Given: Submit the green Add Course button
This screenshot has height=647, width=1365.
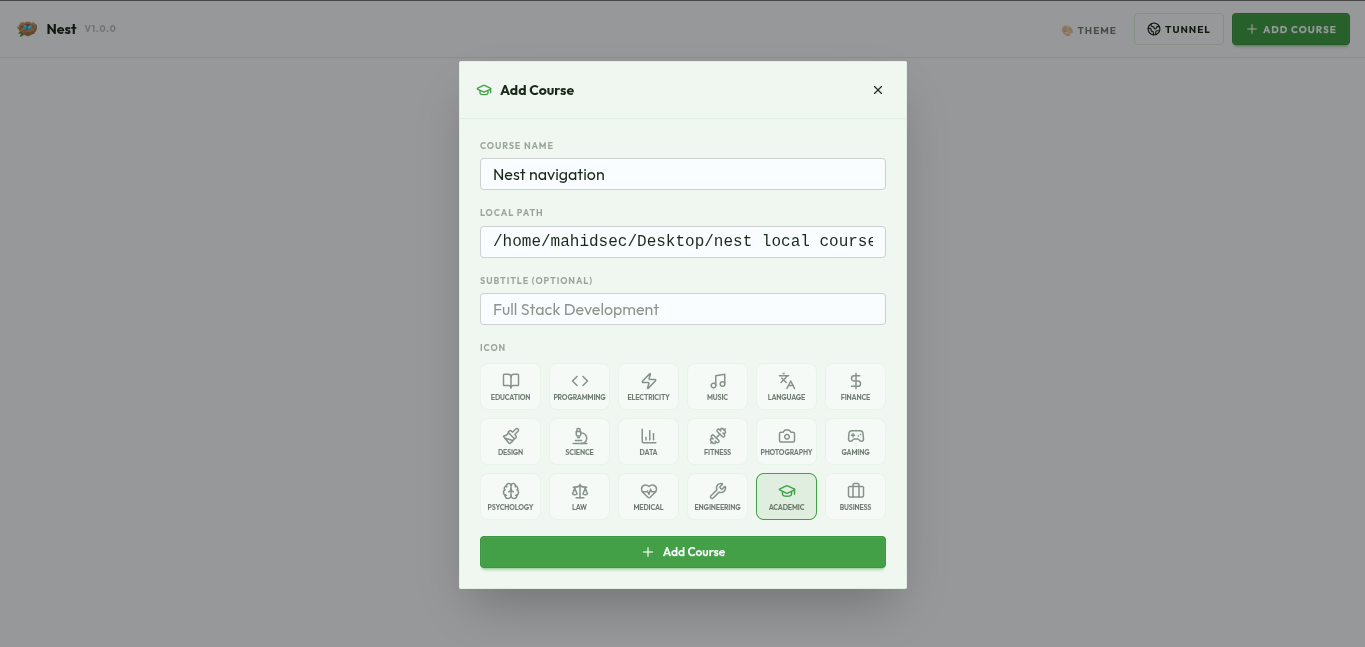Looking at the screenshot, I should [683, 552].
